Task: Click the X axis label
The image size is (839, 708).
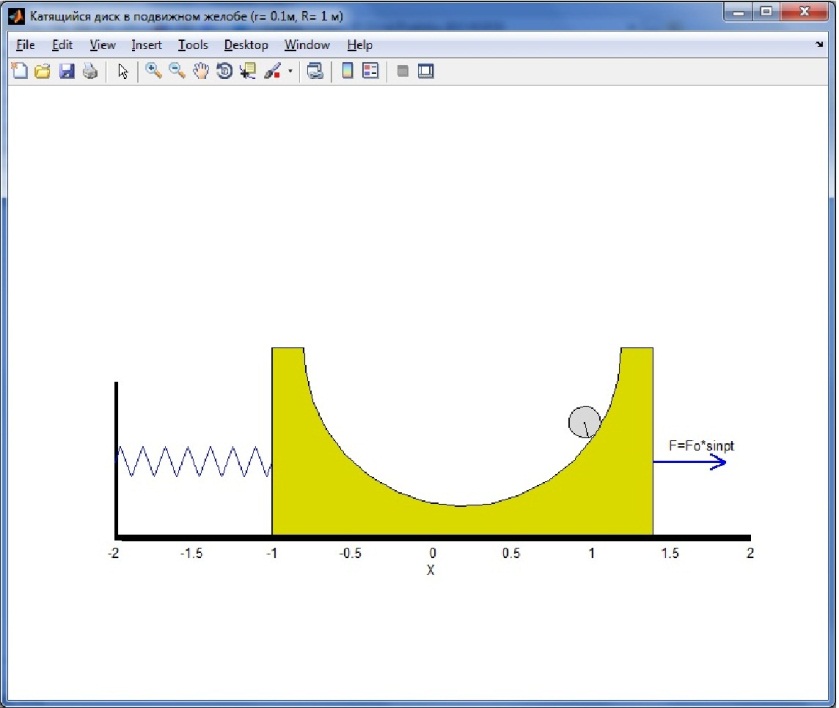Action: point(431,570)
